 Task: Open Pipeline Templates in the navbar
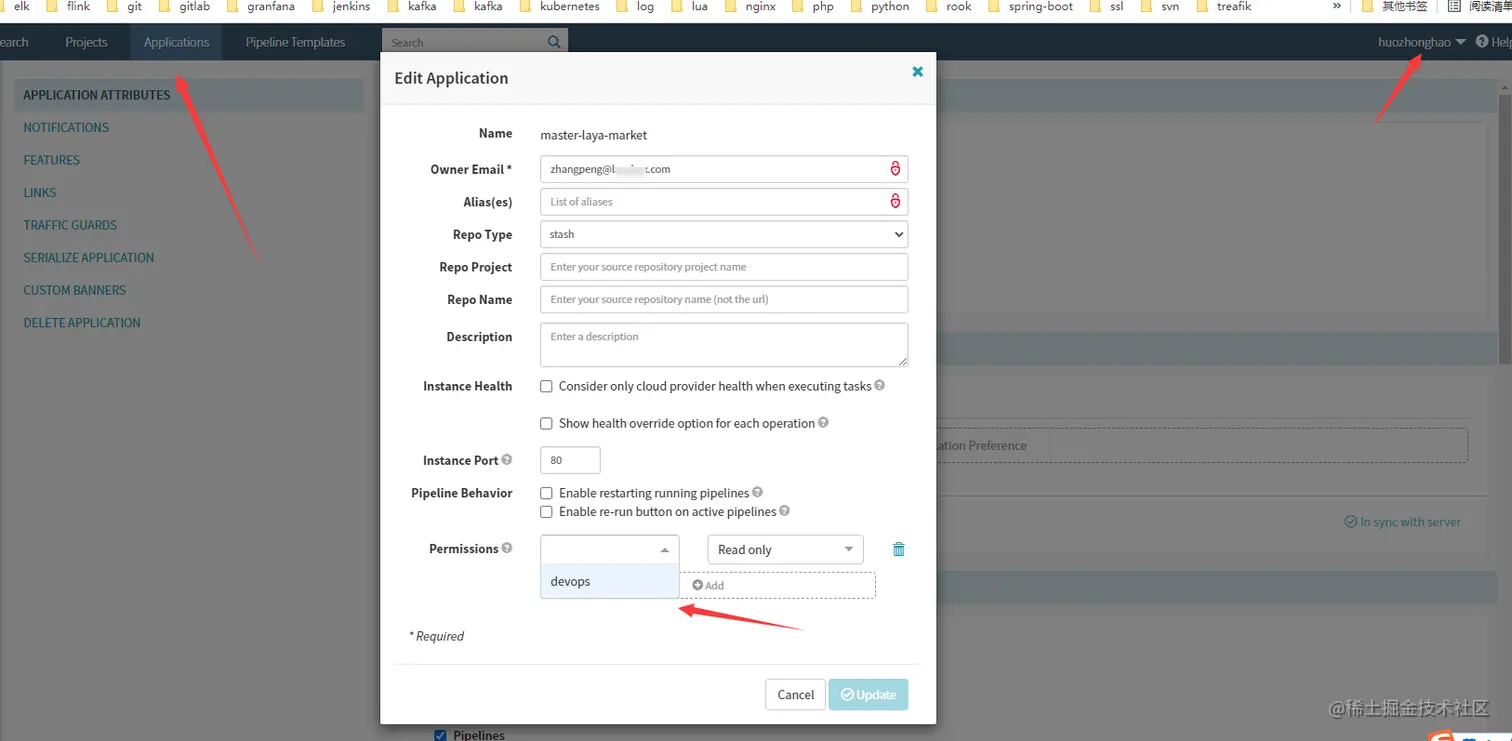(295, 42)
